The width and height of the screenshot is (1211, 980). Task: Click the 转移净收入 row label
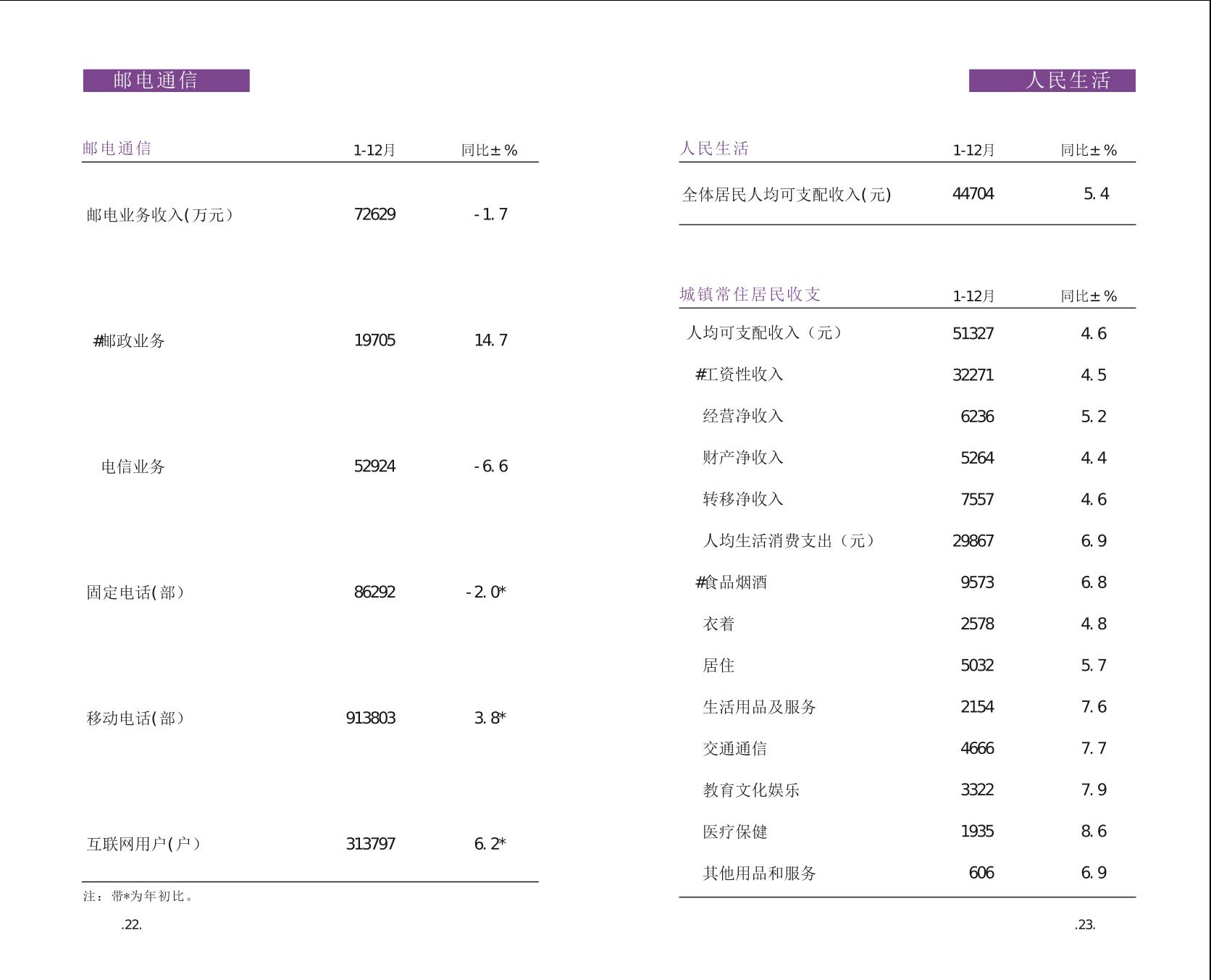pyautogui.click(x=743, y=499)
